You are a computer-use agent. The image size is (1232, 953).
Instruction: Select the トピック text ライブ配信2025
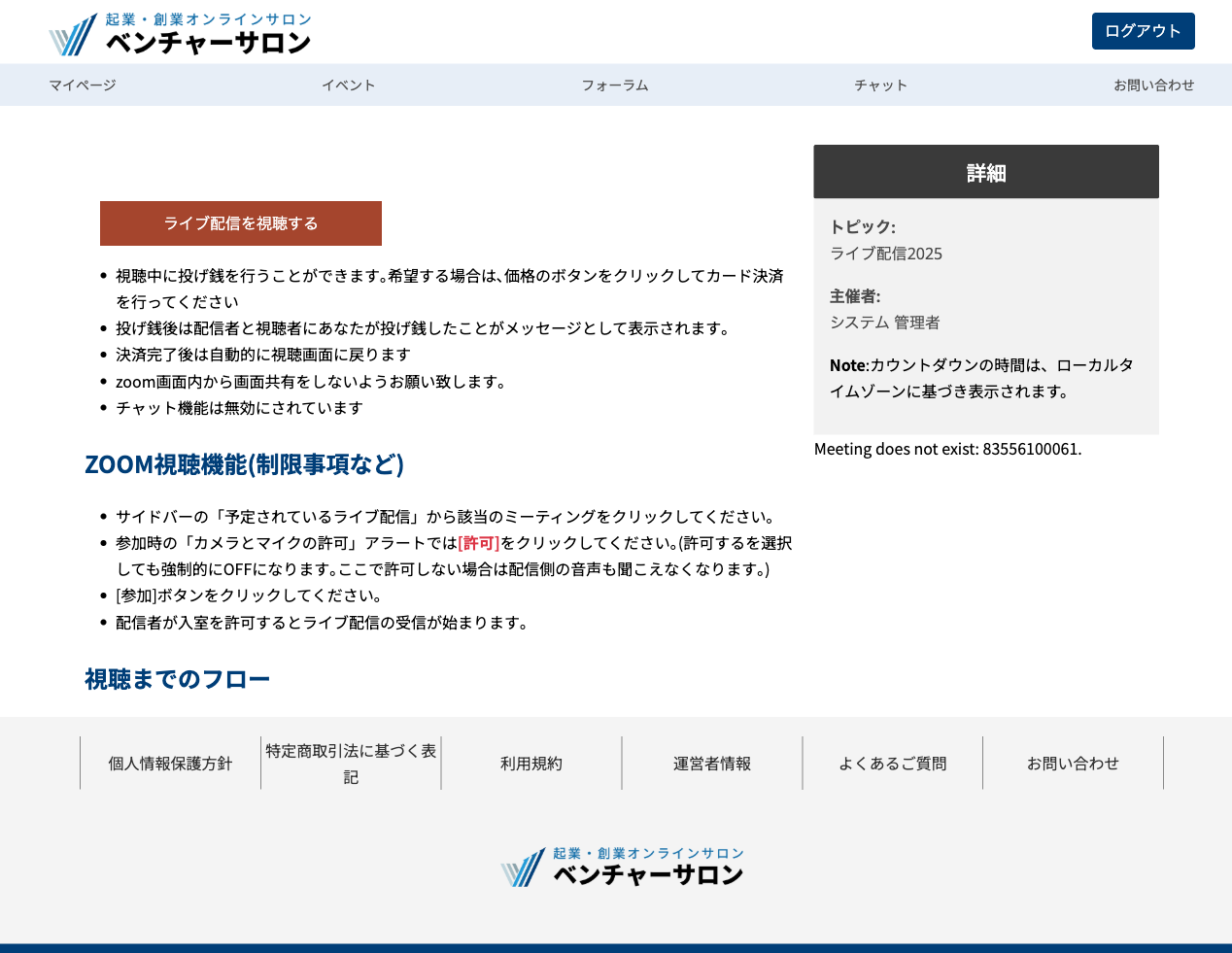[x=885, y=253]
